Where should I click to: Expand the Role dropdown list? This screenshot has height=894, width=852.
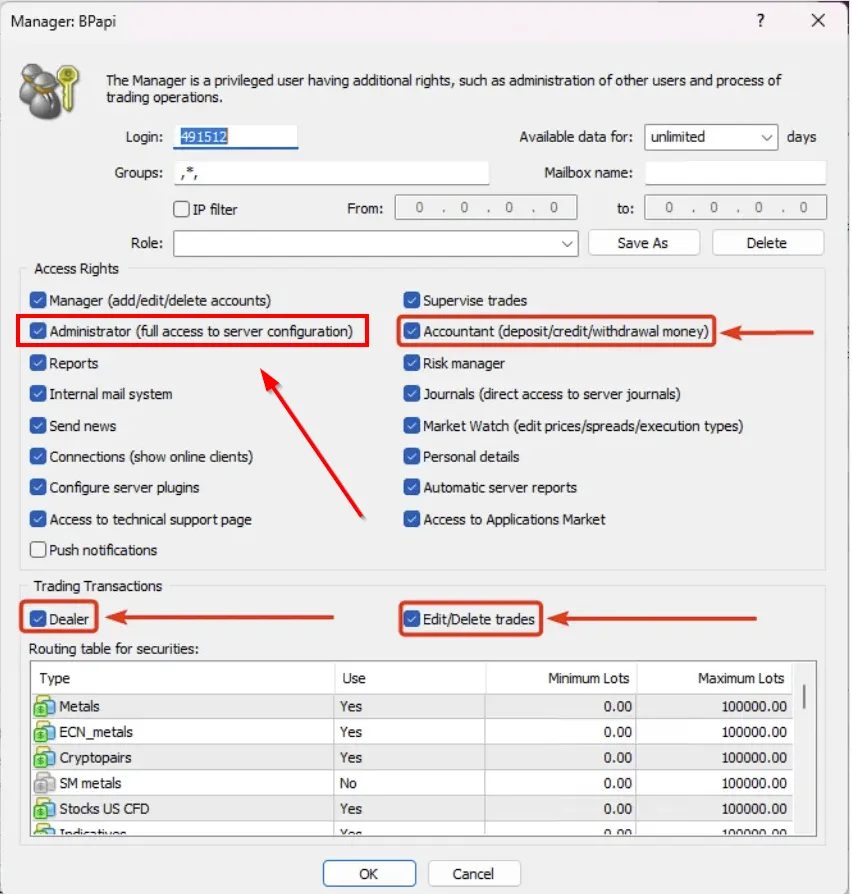pyautogui.click(x=568, y=243)
